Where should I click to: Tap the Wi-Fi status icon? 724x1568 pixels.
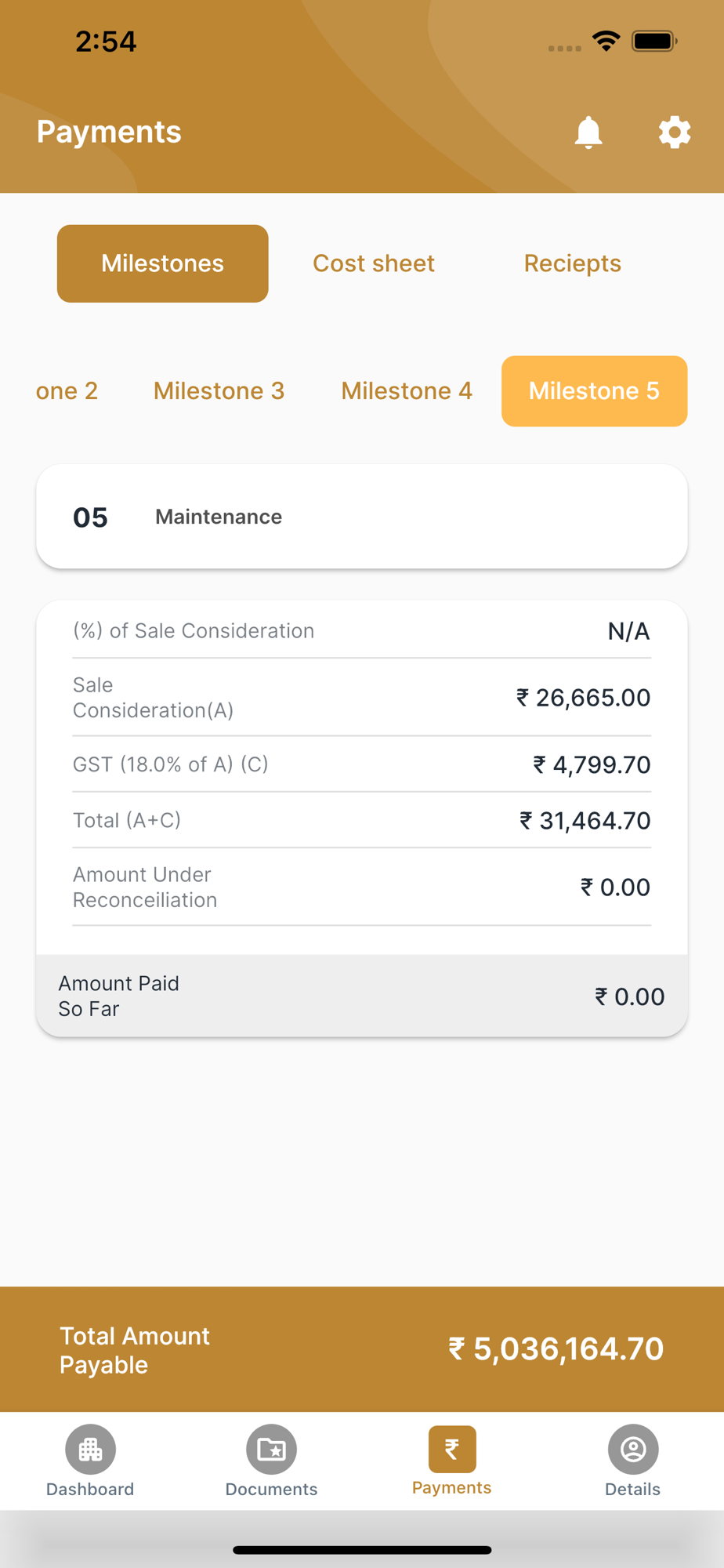click(606, 41)
